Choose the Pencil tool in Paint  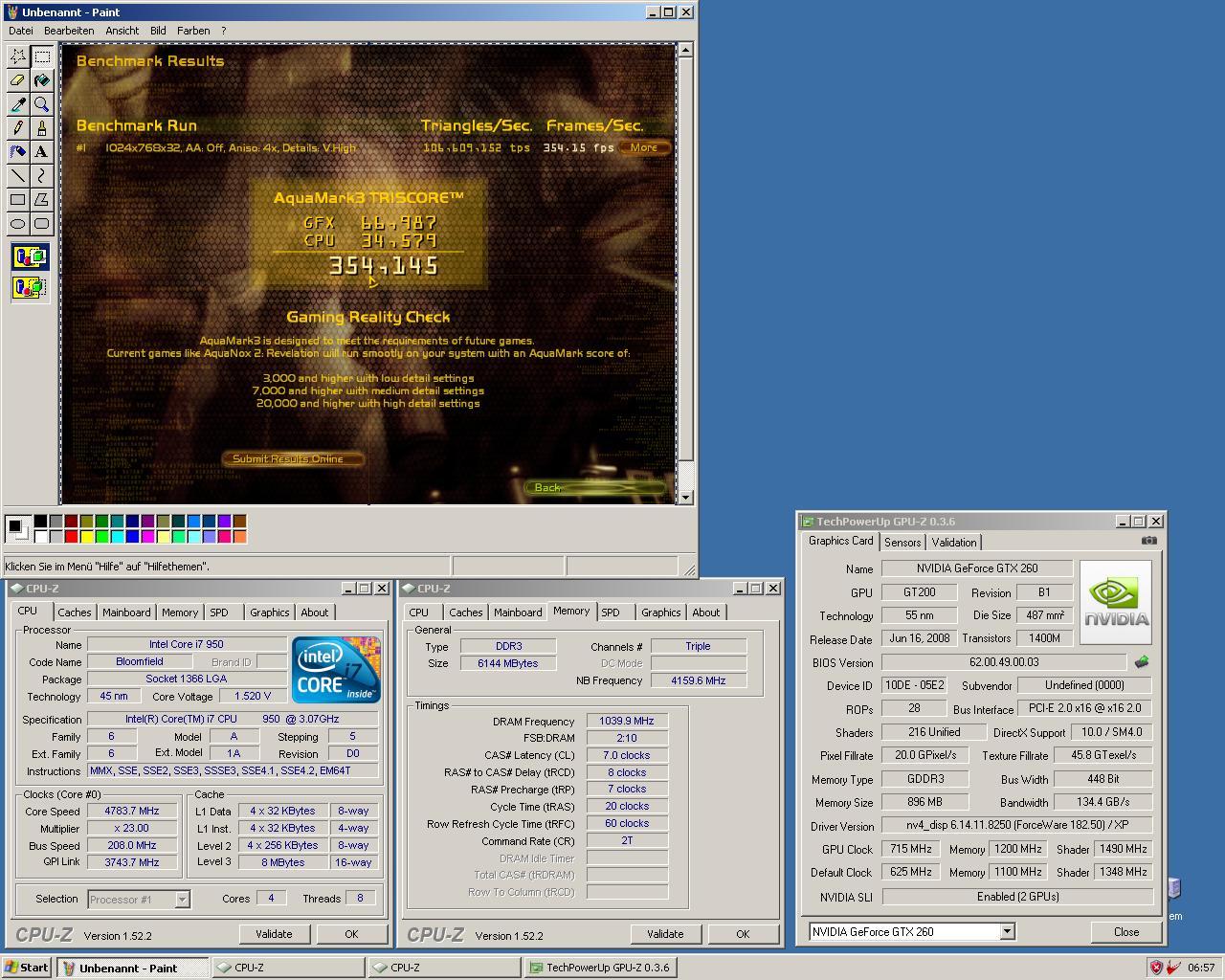click(x=18, y=128)
